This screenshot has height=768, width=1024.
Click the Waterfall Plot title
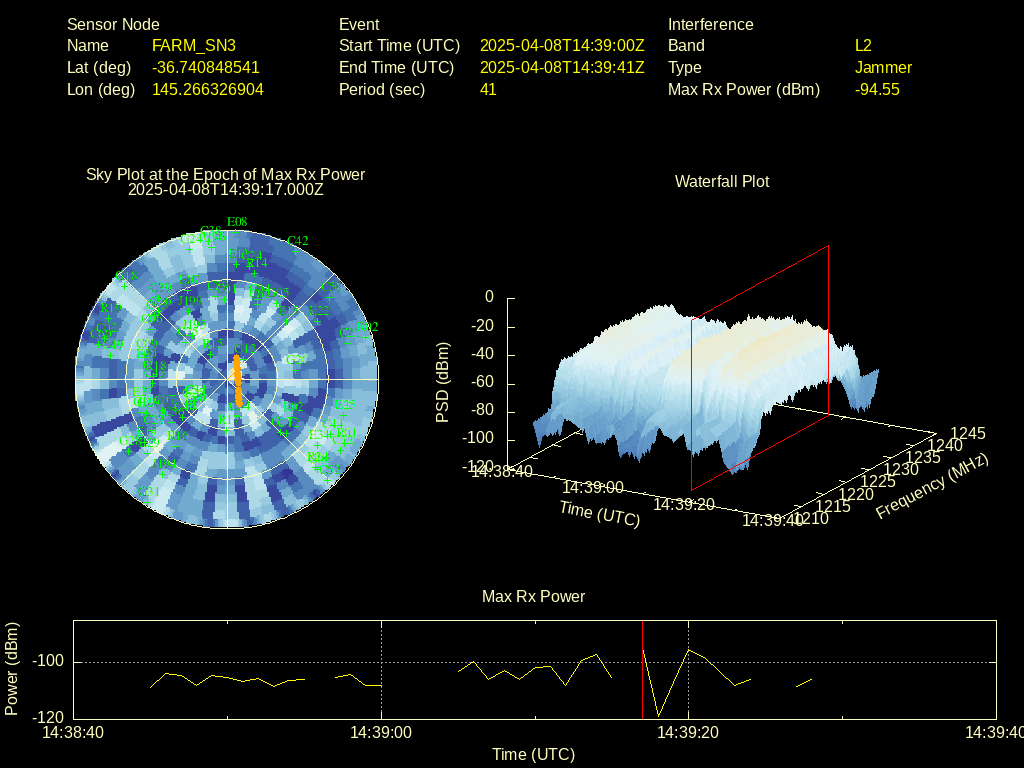[722, 182]
